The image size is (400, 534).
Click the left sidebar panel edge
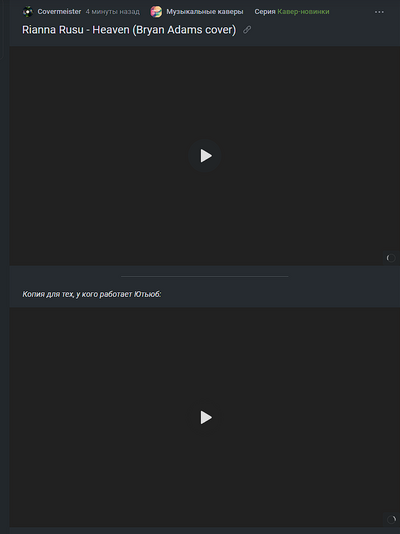2,29
